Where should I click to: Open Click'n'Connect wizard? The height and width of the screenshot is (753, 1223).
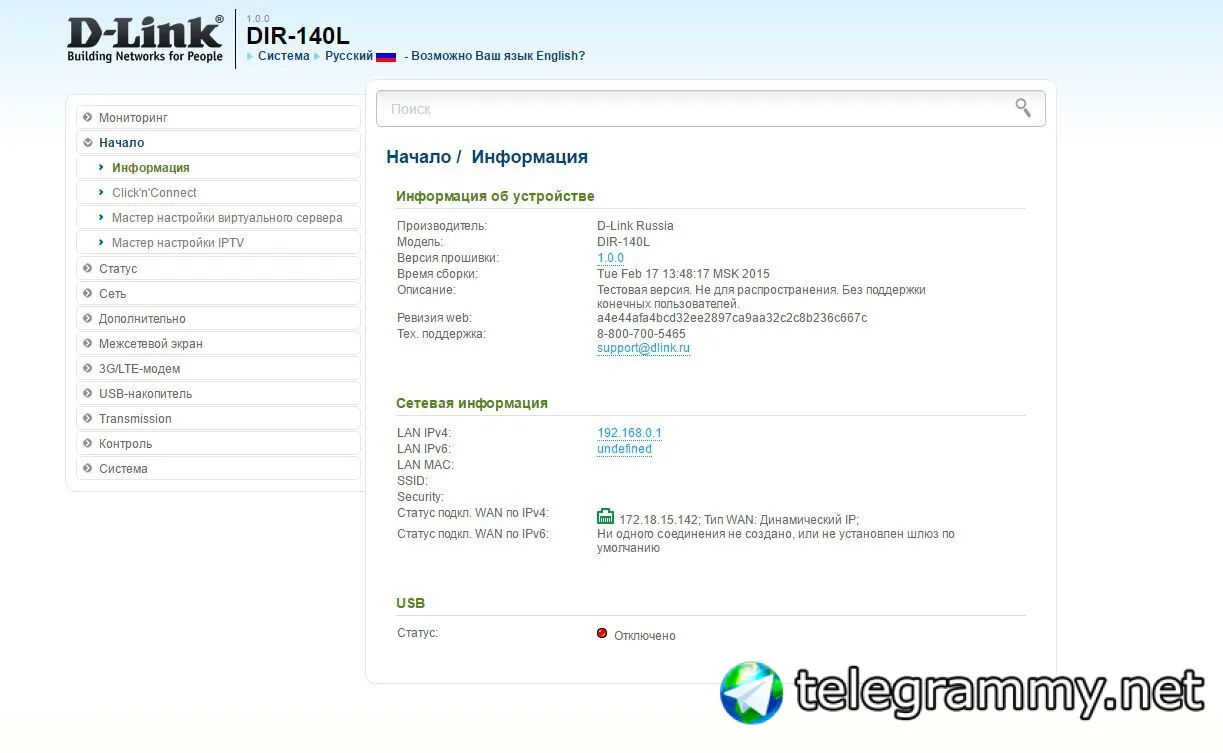218,193
